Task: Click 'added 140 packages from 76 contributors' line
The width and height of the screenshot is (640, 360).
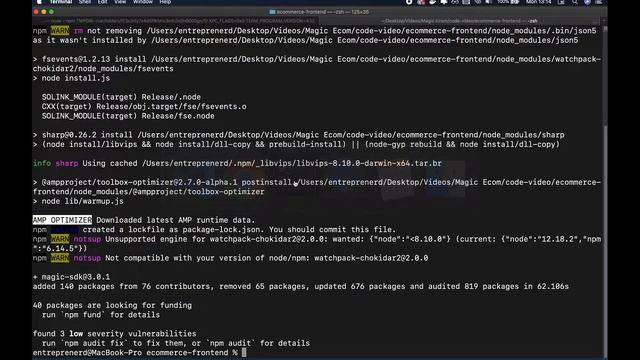Action: point(301,286)
